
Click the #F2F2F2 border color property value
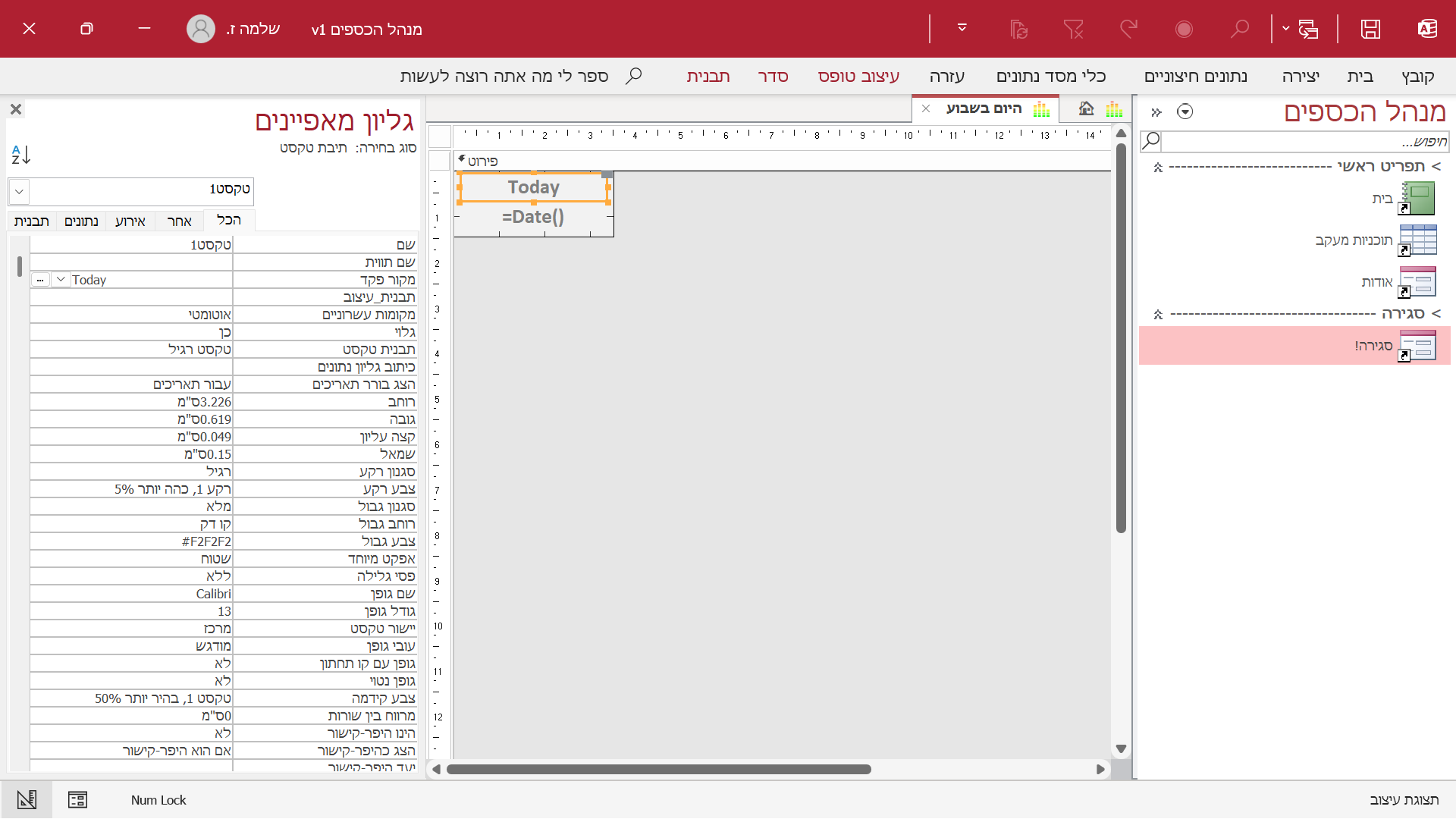pyautogui.click(x=131, y=541)
